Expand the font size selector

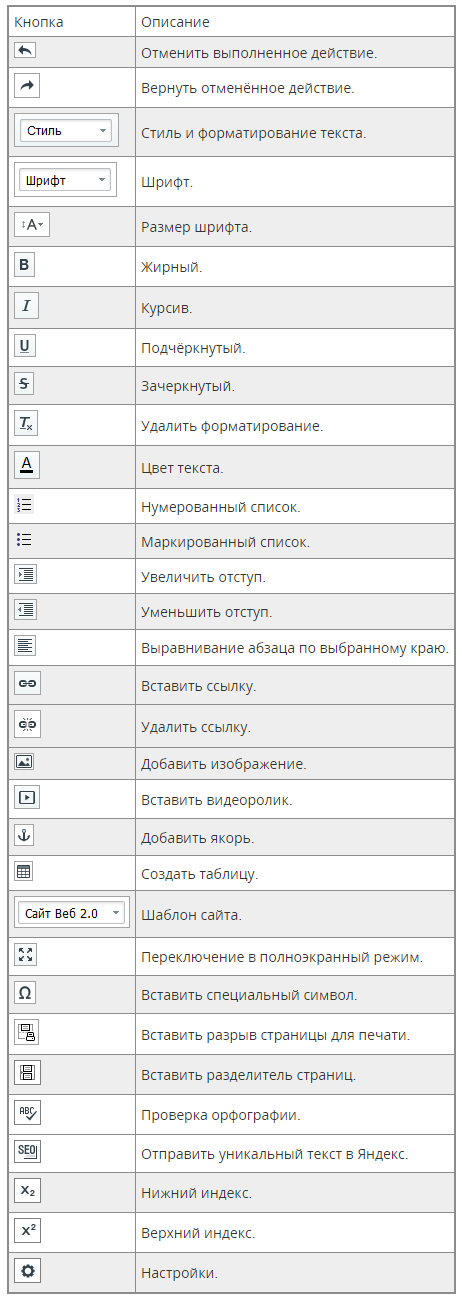click(32, 226)
